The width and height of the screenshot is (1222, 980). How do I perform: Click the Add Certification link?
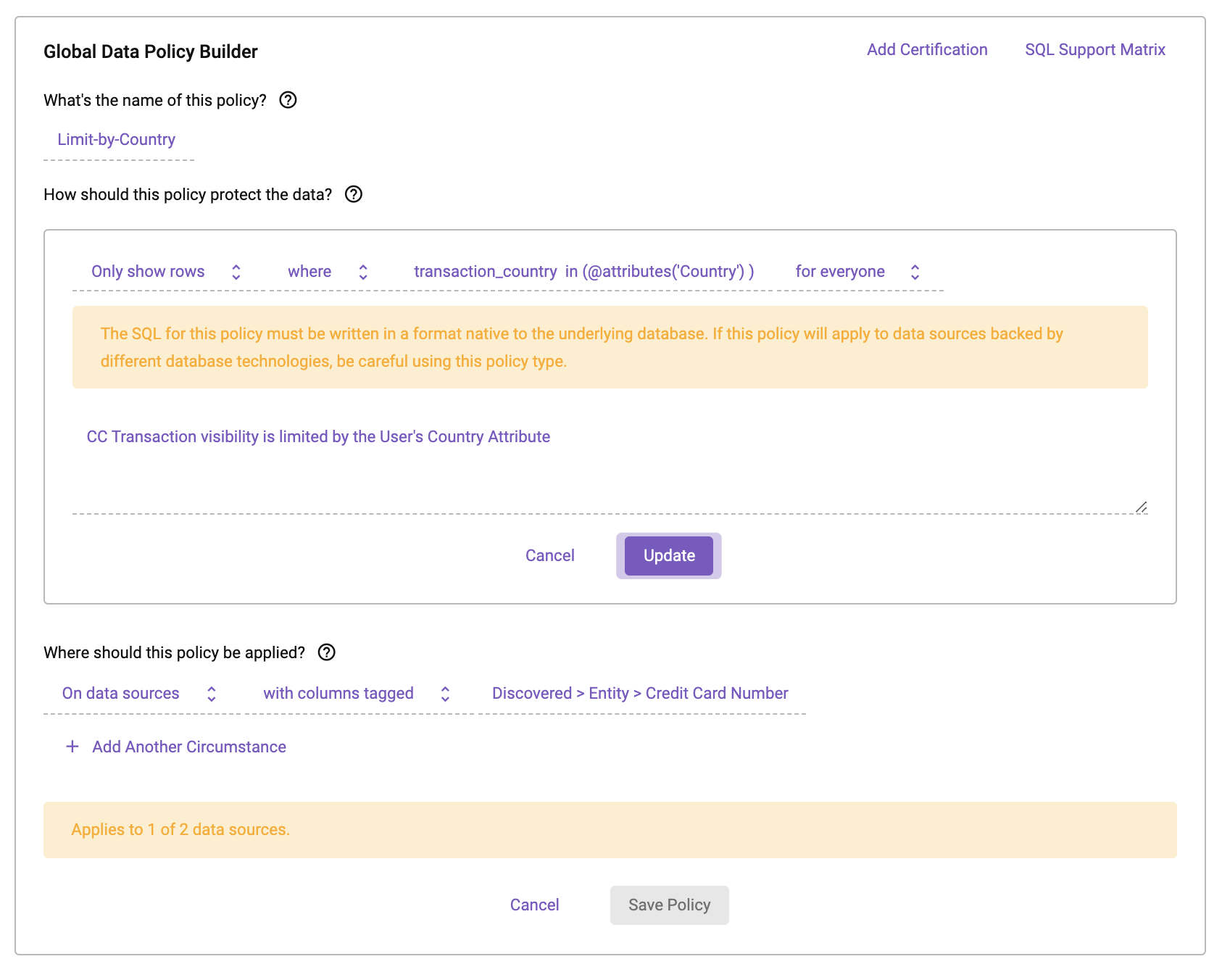(x=927, y=49)
